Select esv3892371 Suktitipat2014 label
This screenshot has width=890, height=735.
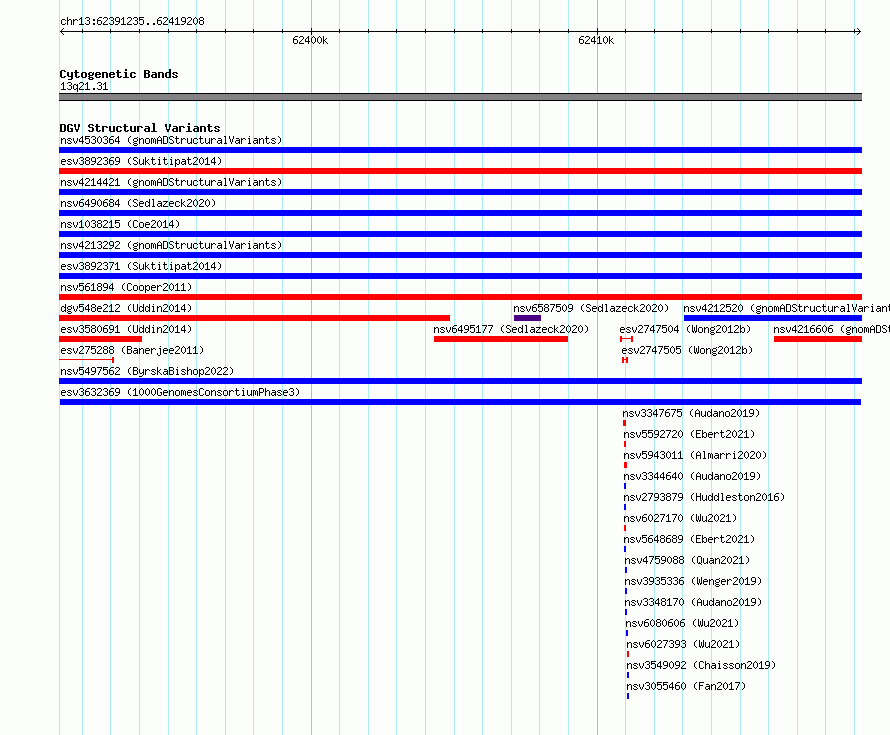141,266
